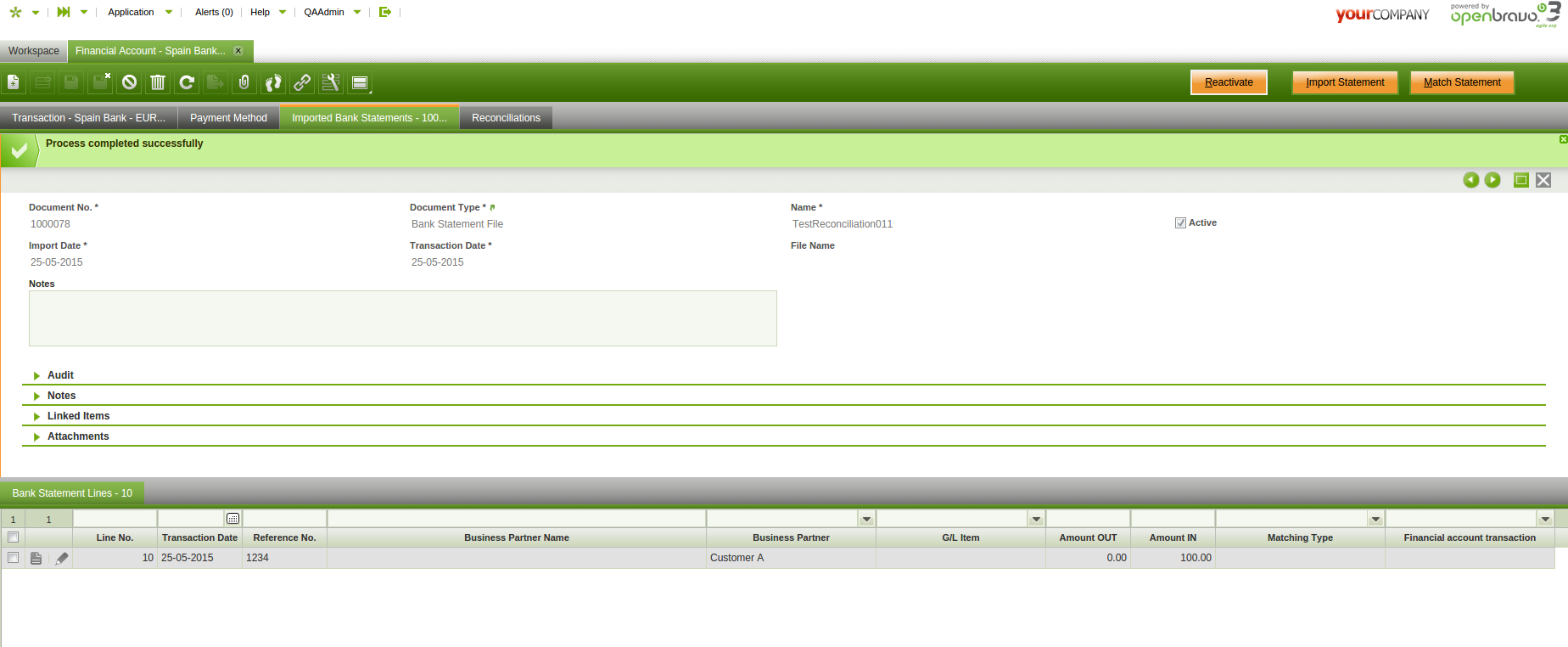The height and width of the screenshot is (647, 1568).
Task: Expand the Linked Items section
Action: 78,416
